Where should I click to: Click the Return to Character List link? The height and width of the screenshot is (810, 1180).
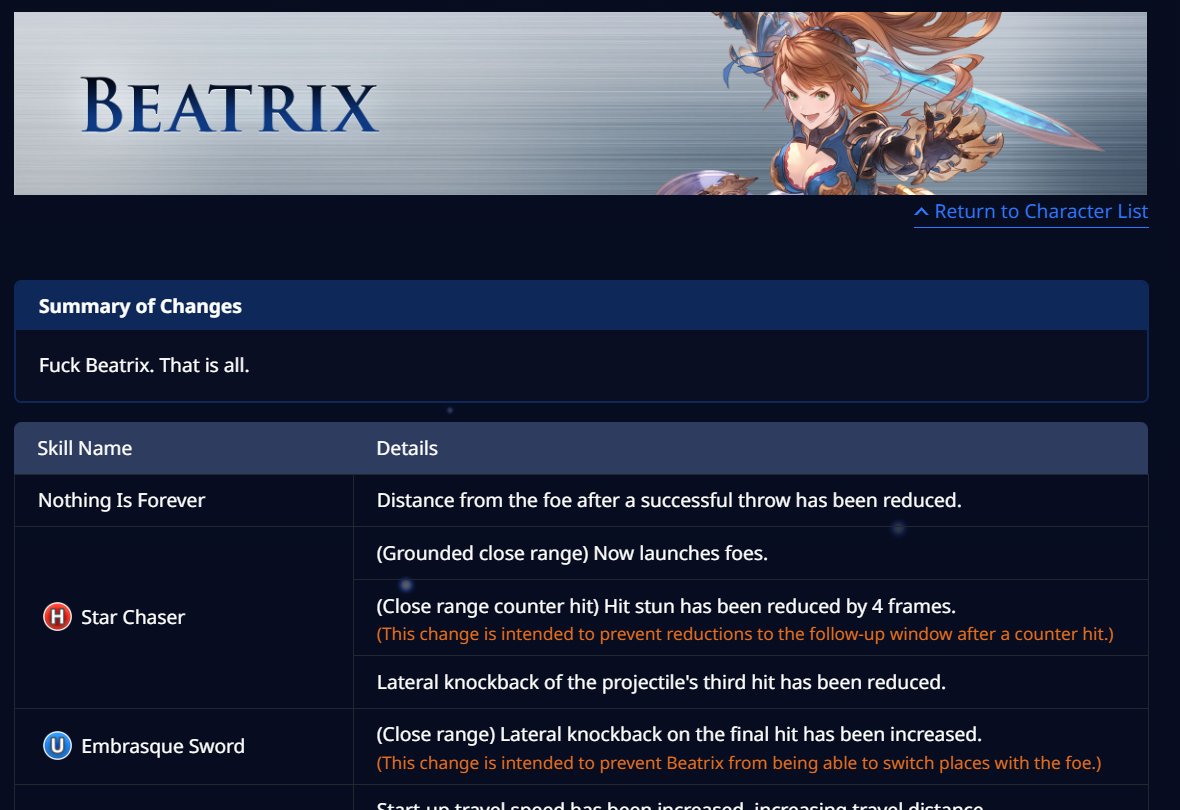[1031, 212]
